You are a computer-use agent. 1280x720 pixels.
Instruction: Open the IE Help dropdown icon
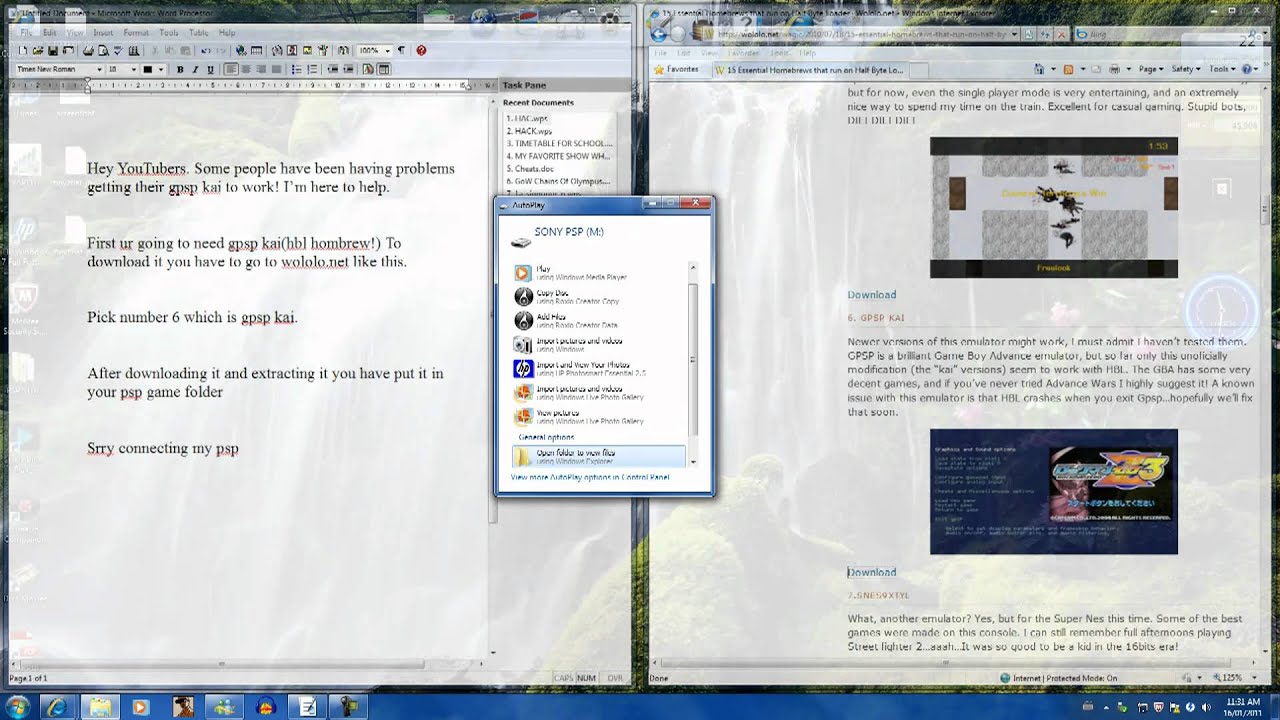pos(1249,69)
